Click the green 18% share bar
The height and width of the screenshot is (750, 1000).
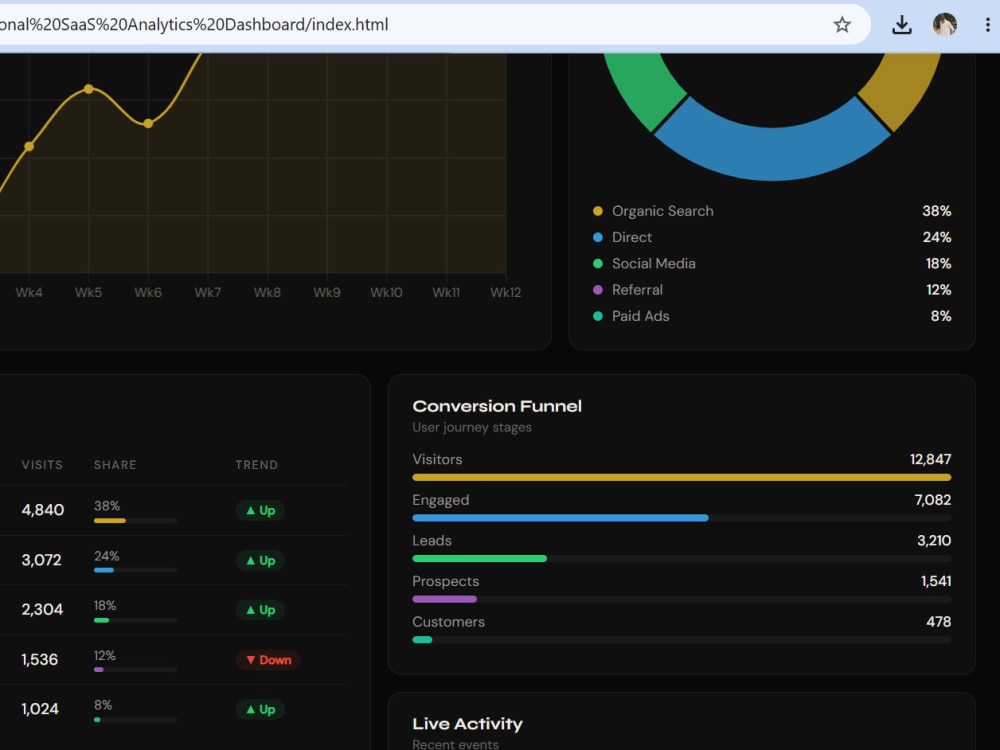[x=101, y=620]
